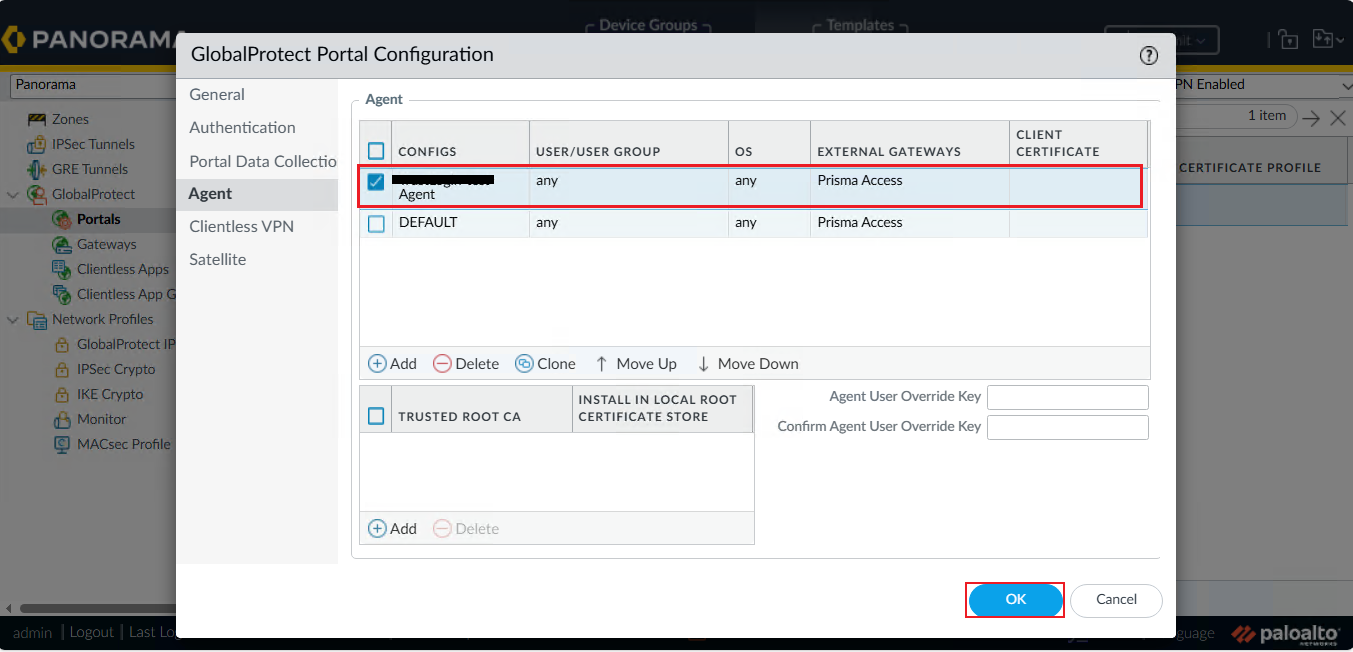The width and height of the screenshot is (1353, 652).
Task: Open the Clientless VPN tab
Action: 241,227
